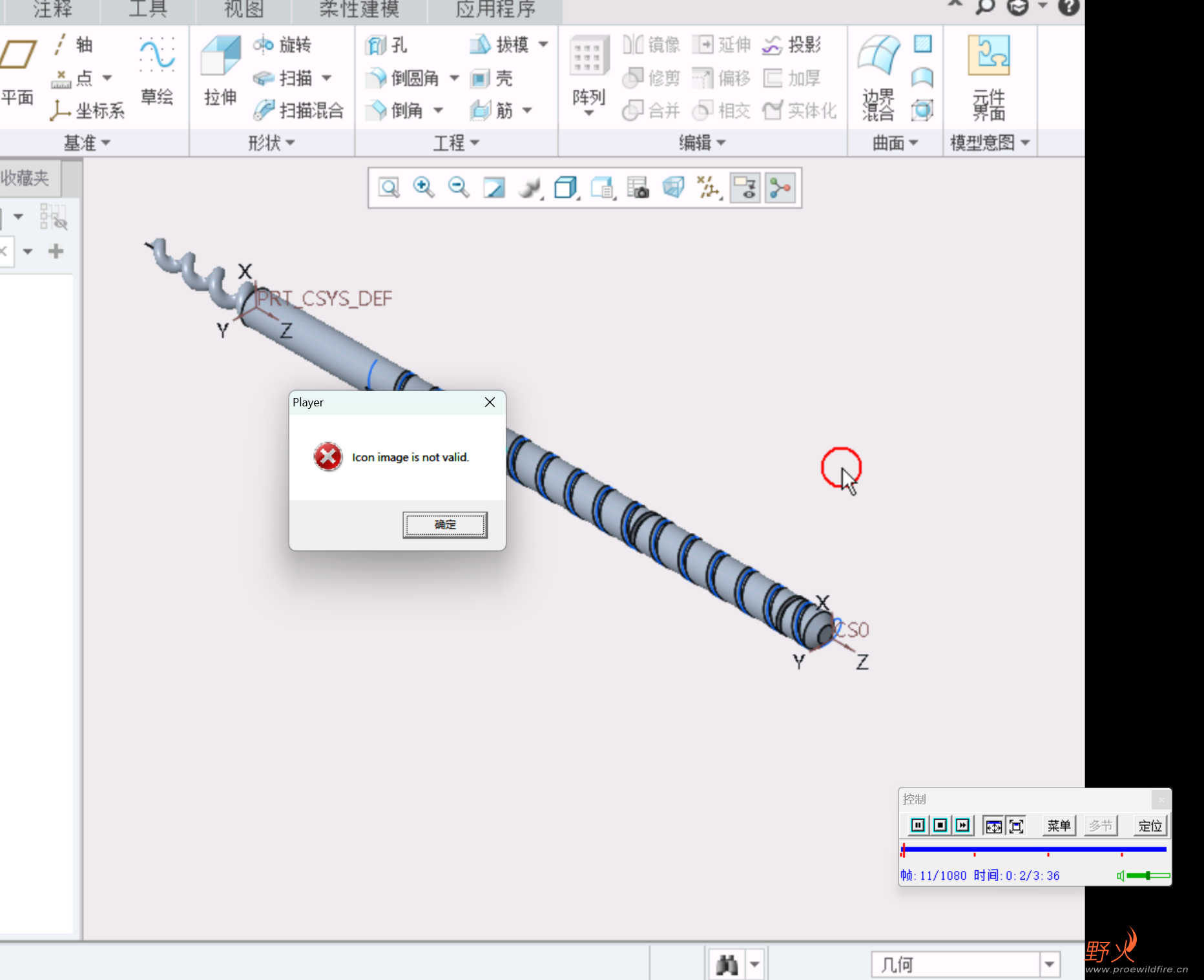Click the binoculars find icon in status bar
This screenshot has width=1204, height=980.
(727, 965)
